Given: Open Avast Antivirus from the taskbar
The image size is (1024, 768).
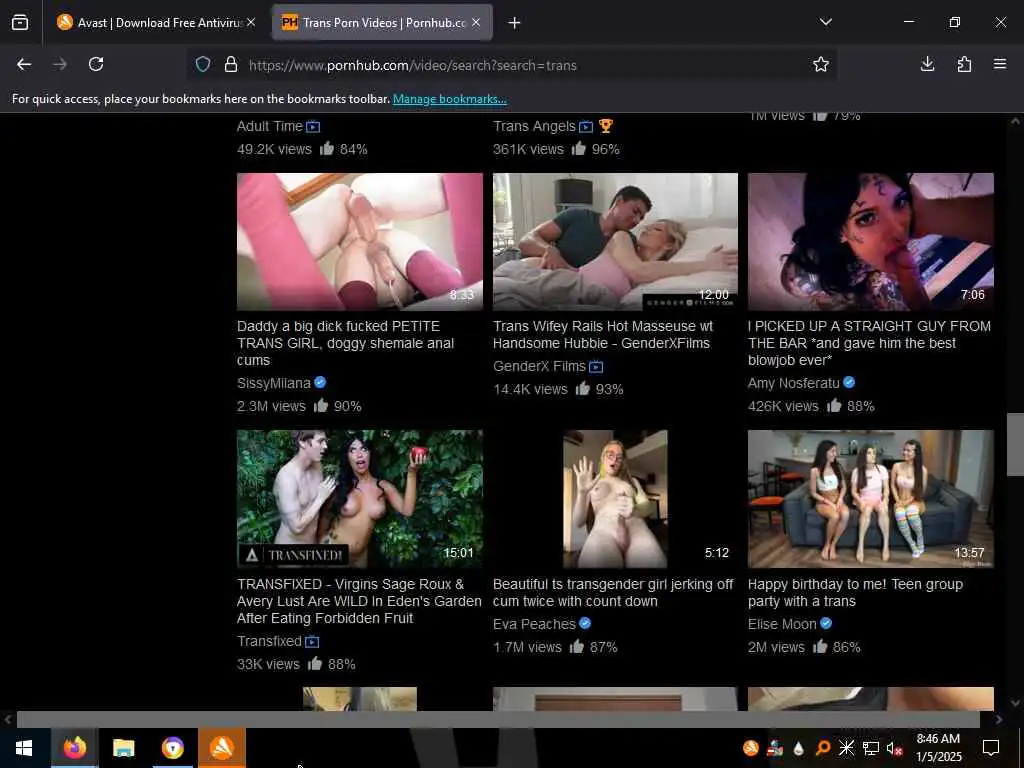Looking at the screenshot, I should click(x=221, y=748).
